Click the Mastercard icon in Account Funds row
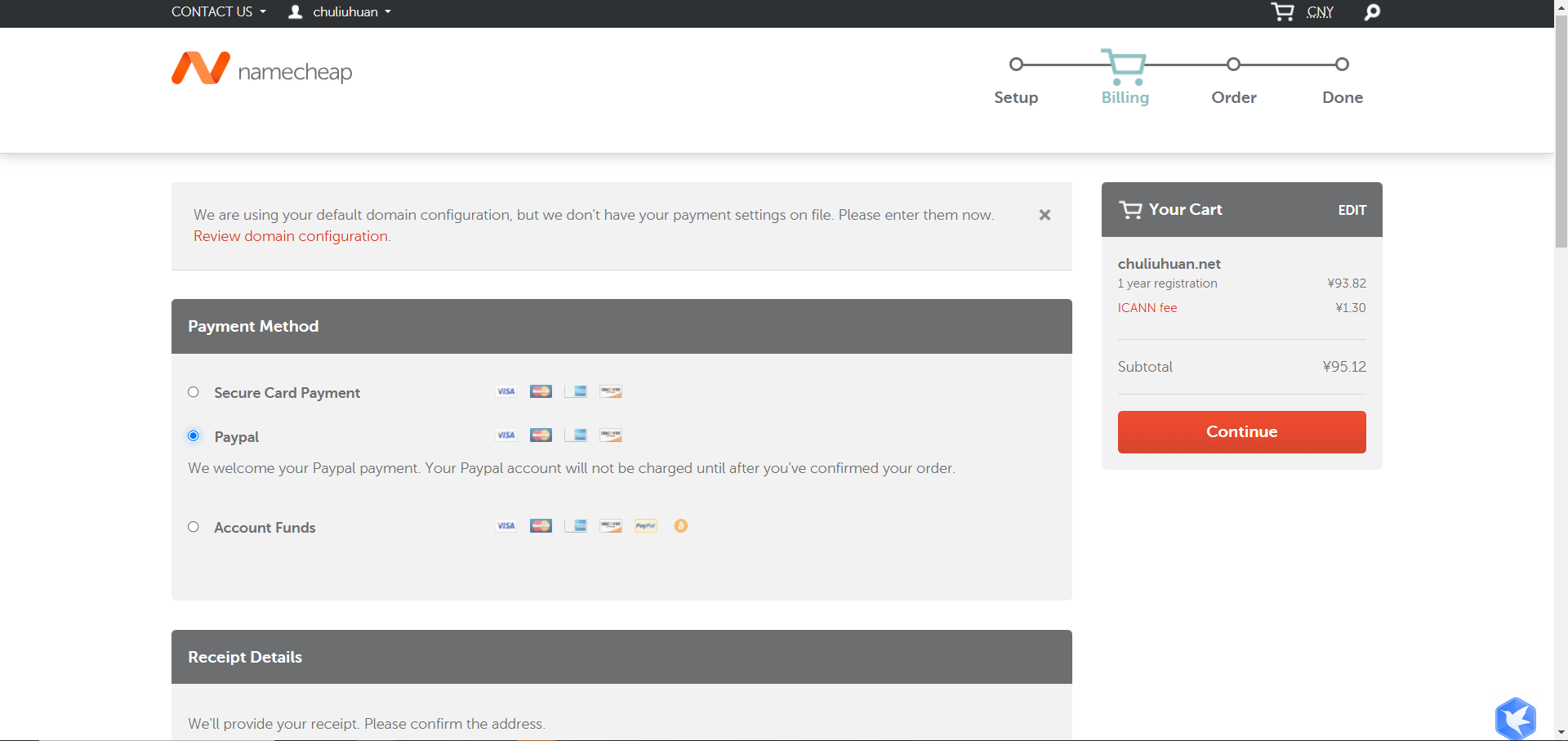Viewport: 1568px width, 741px height. point(541,525)
